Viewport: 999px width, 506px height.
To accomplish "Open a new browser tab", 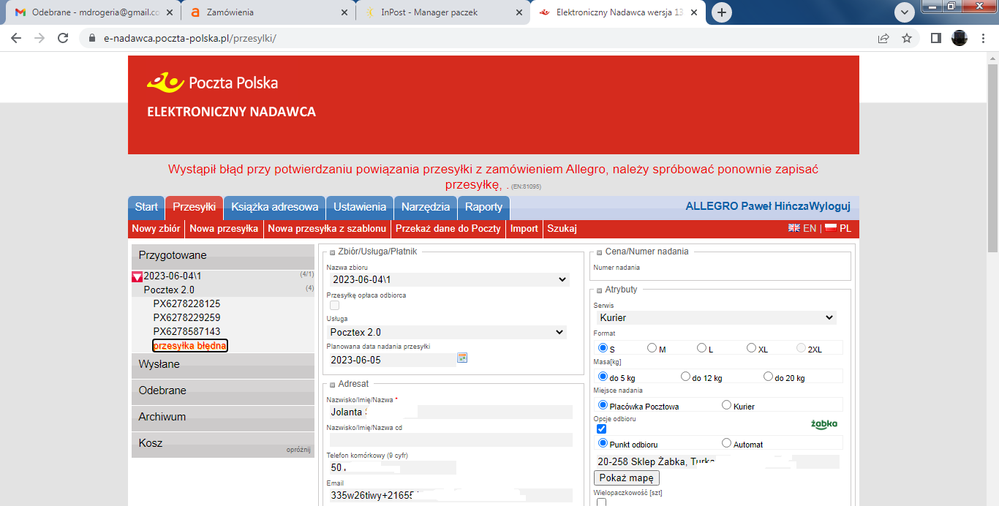I will click(721, 12).
